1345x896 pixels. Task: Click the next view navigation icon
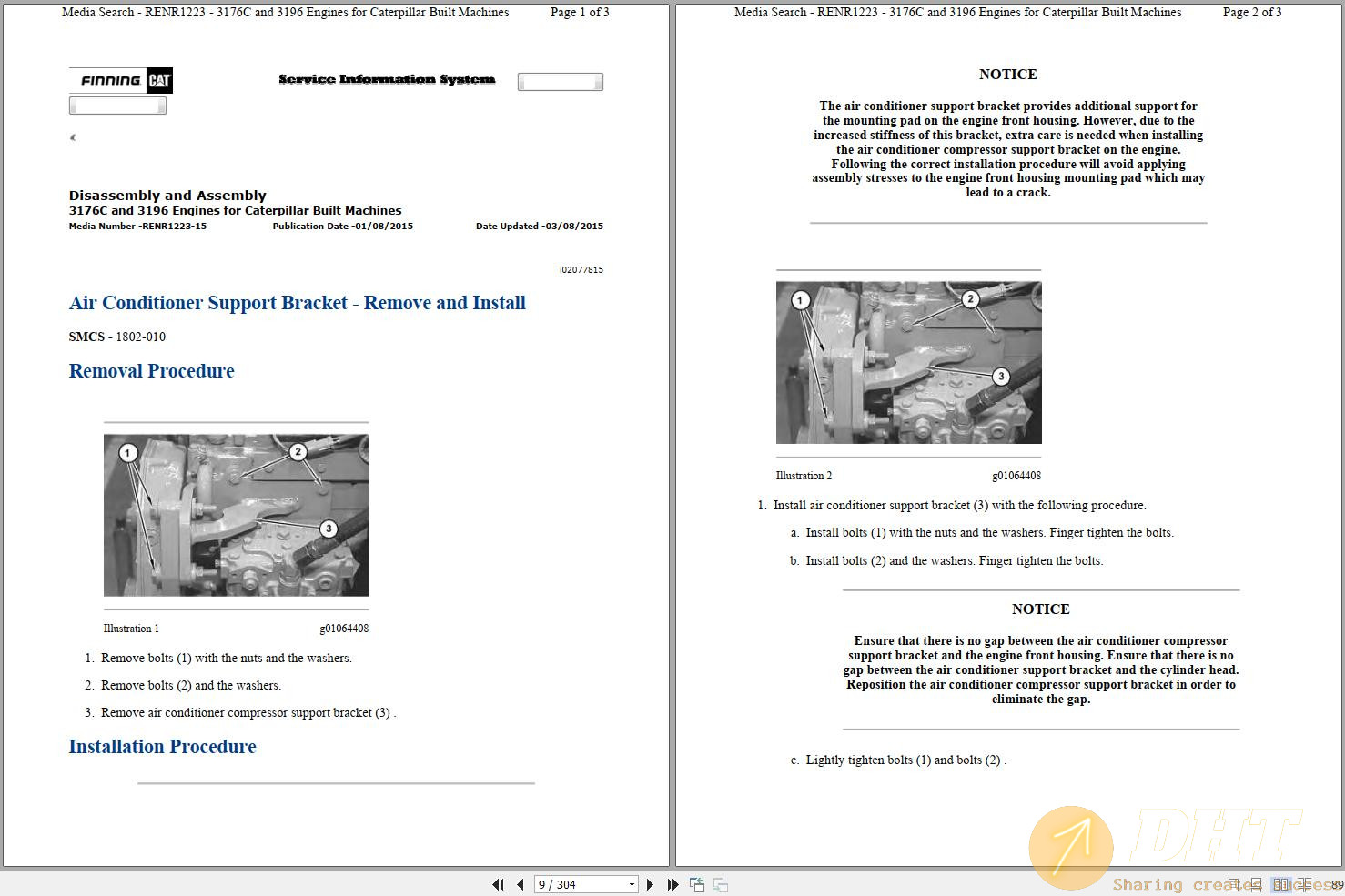tap(719, 884)
